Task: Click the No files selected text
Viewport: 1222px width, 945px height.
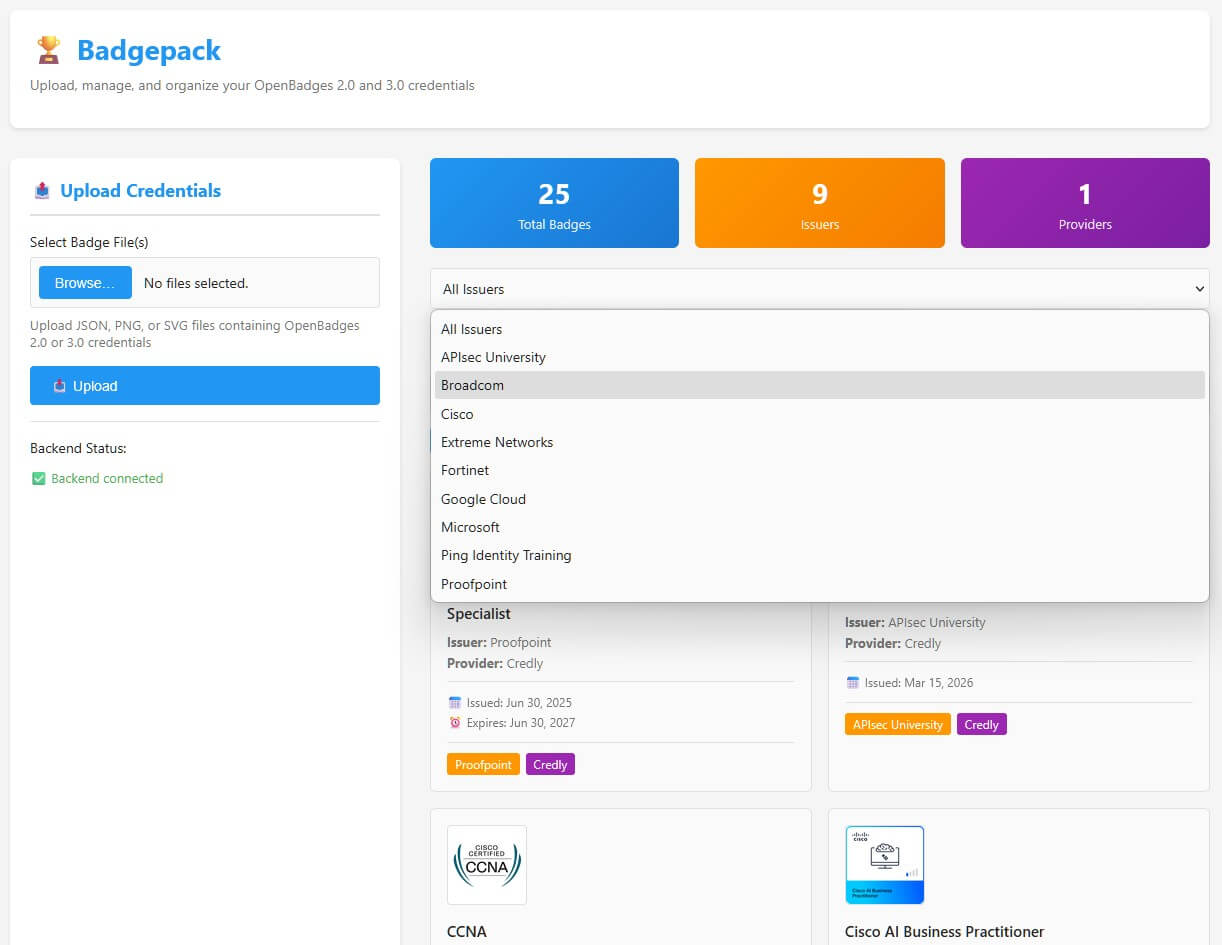Action: click(x=196, y=283)
